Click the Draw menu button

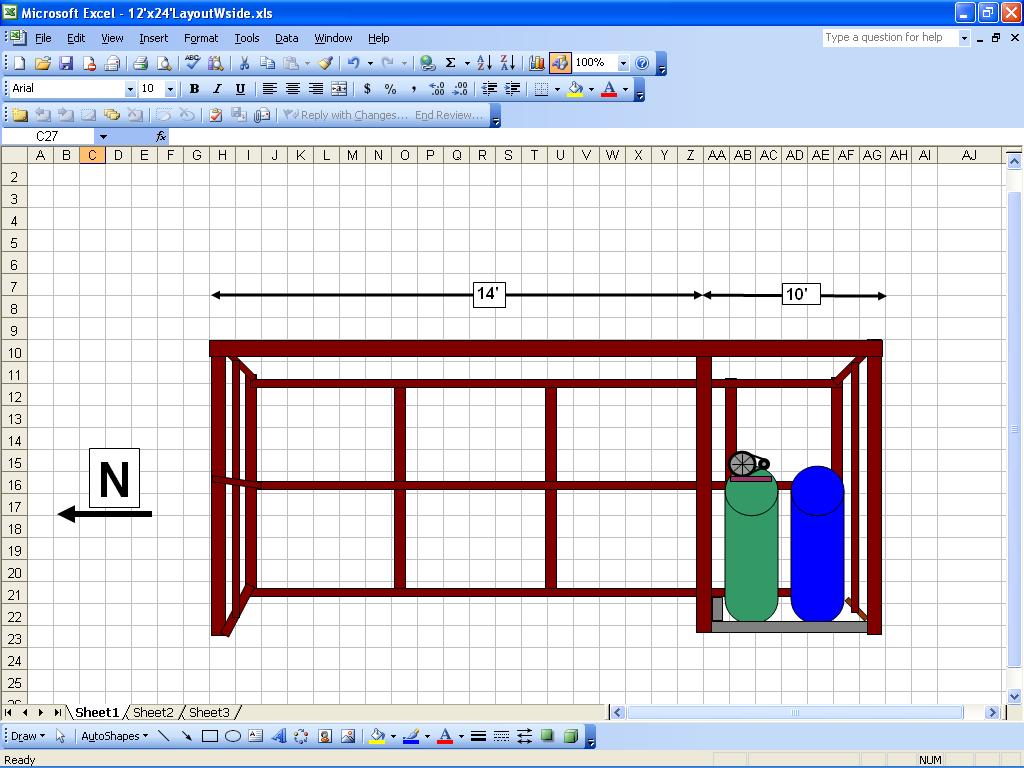click(x=27, y=736)
